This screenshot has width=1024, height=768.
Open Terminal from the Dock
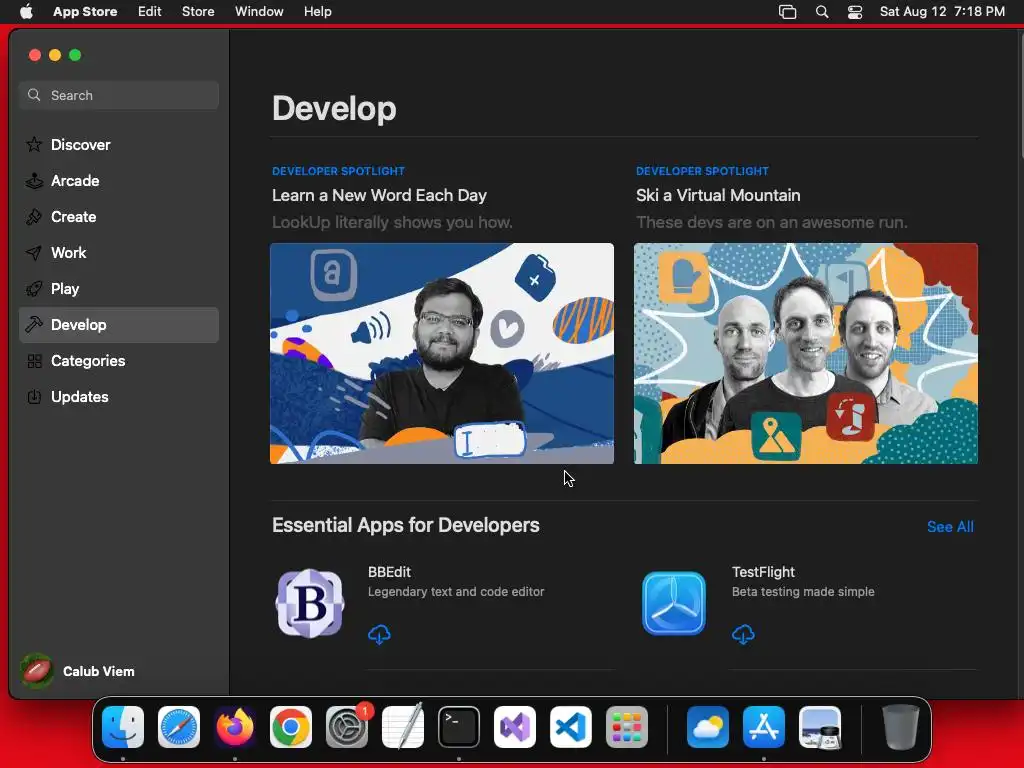tap(459, 727)
